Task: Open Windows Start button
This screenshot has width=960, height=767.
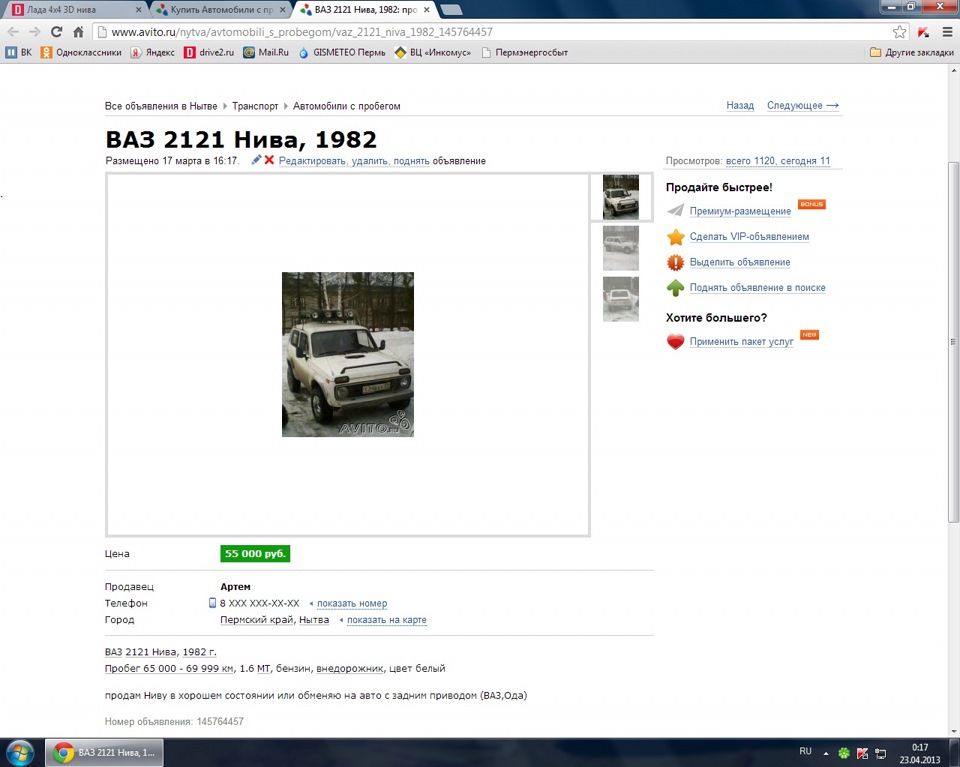Action: pos(20,752)
